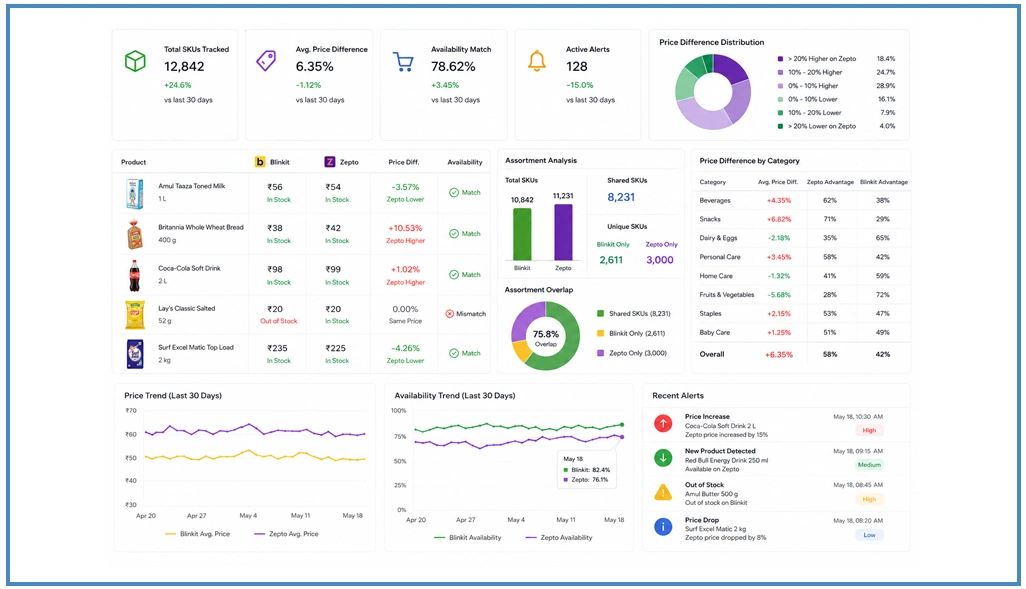Viewport: 1026px width, 589px height.
Task: Click the 75.8% Overlap donut center
Action: (x=545, y=336)
